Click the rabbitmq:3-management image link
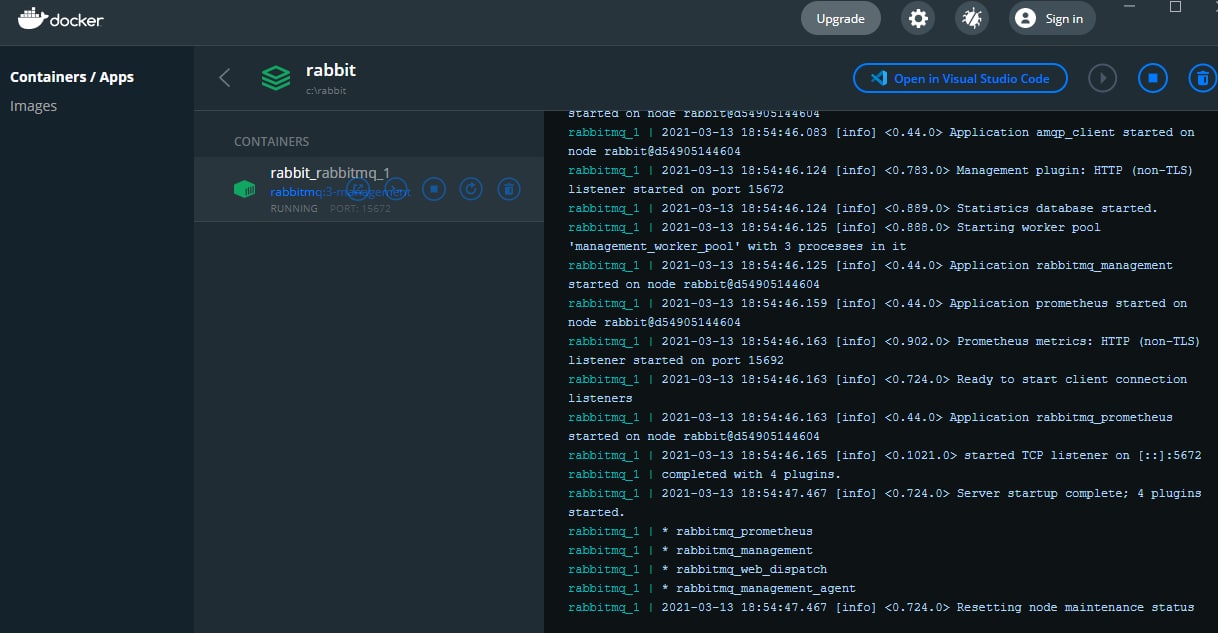The width and height of the screenshot is (1218, 633). coord(340,191)
